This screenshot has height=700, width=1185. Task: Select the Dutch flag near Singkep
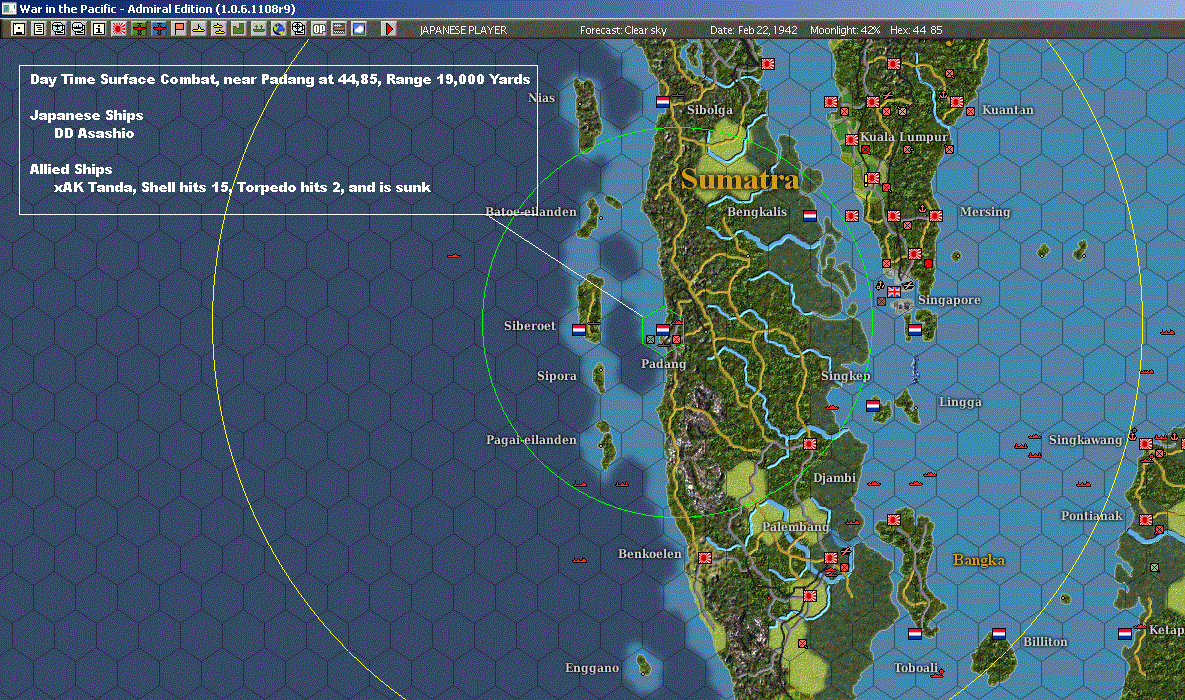point(873,406)
